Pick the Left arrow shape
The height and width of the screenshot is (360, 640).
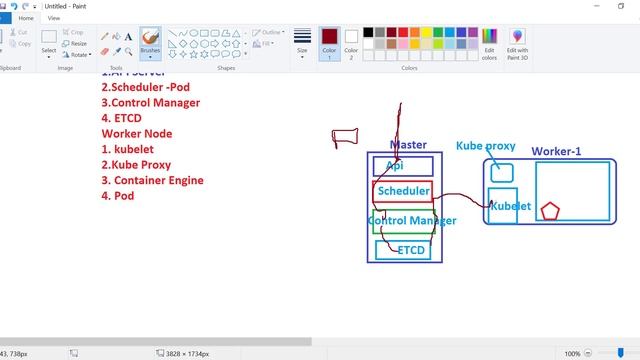225,44
